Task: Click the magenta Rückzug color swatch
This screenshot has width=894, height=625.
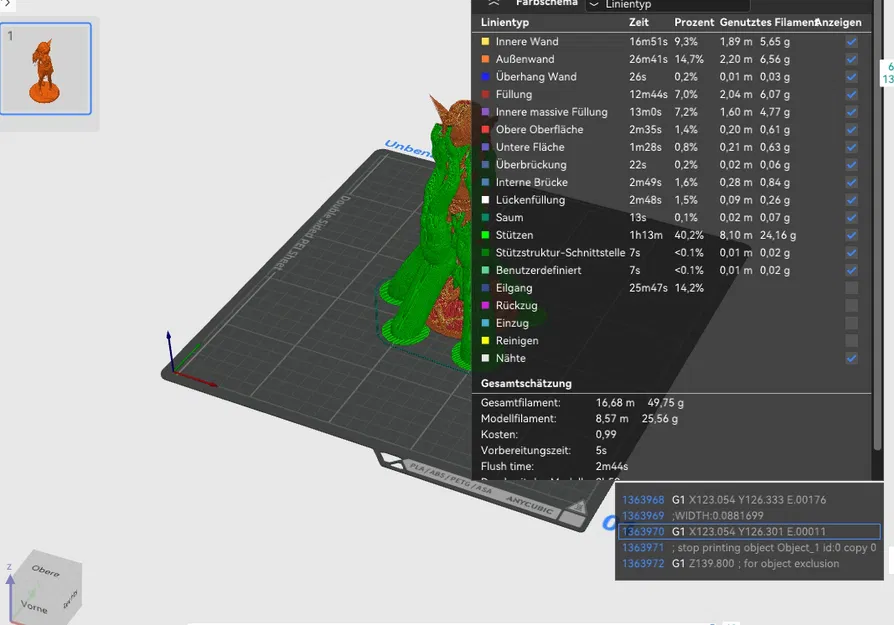Action: 485,306
